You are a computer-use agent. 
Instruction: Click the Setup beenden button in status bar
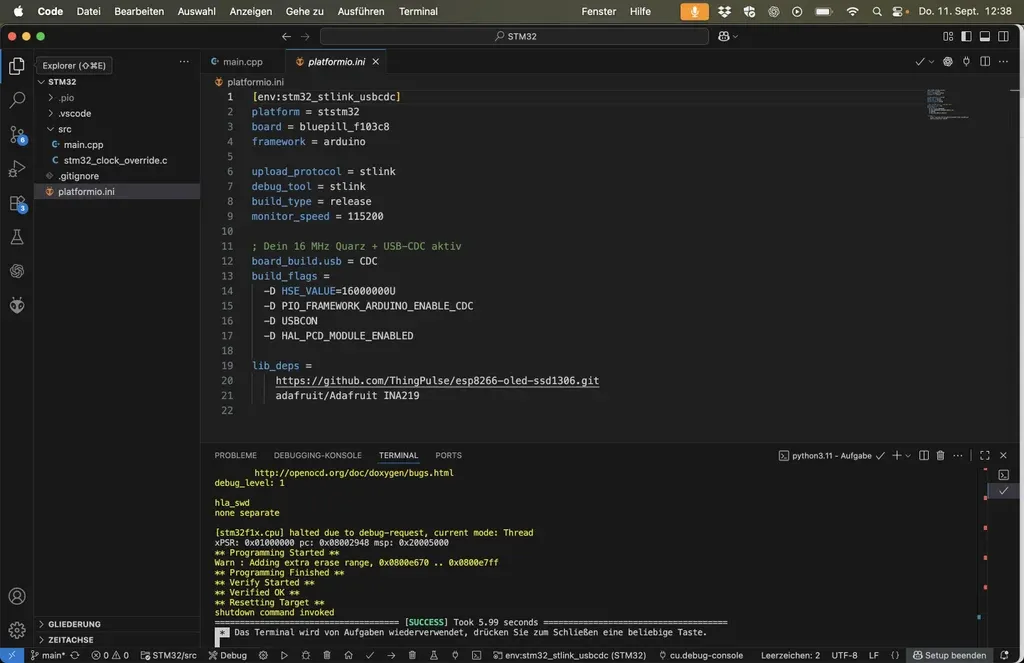948,655
